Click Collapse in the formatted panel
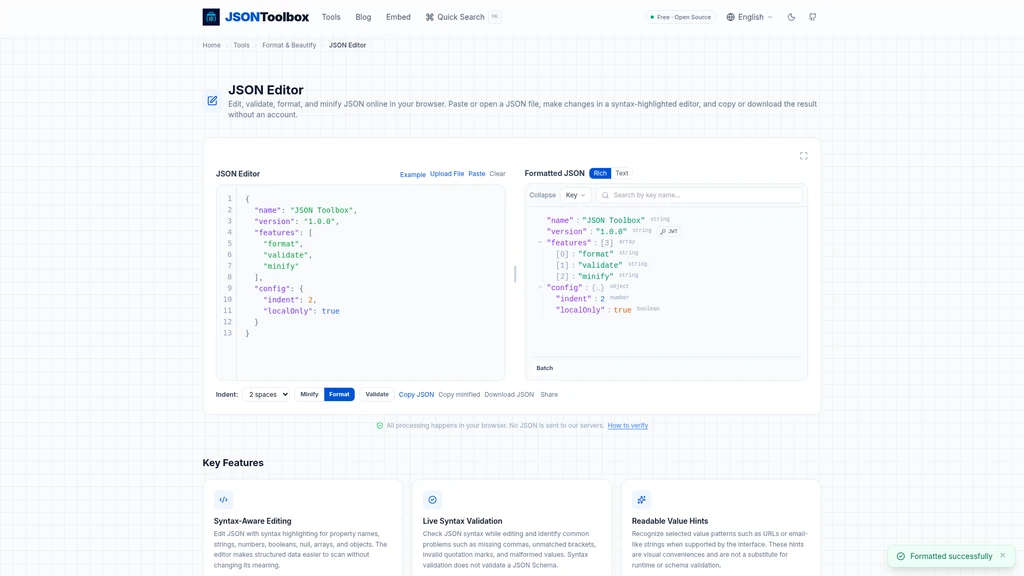Image resolution: width=1024 pixels, height=576 pixels. (x=543, y=195)
